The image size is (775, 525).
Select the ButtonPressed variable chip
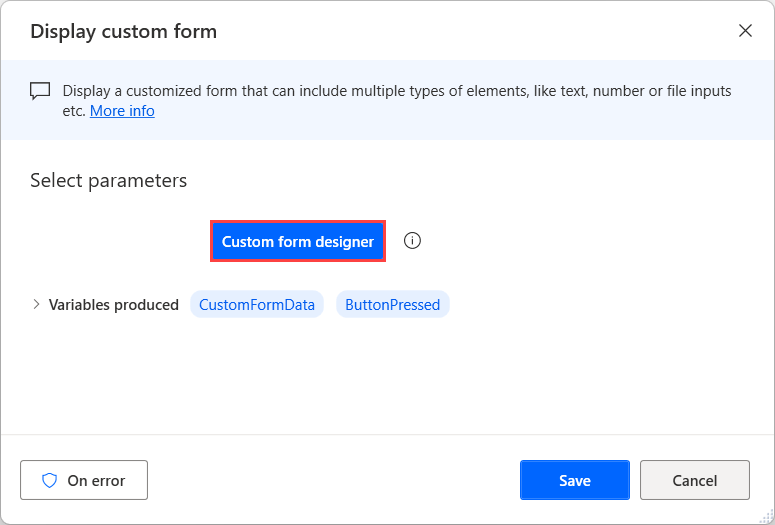392,305
